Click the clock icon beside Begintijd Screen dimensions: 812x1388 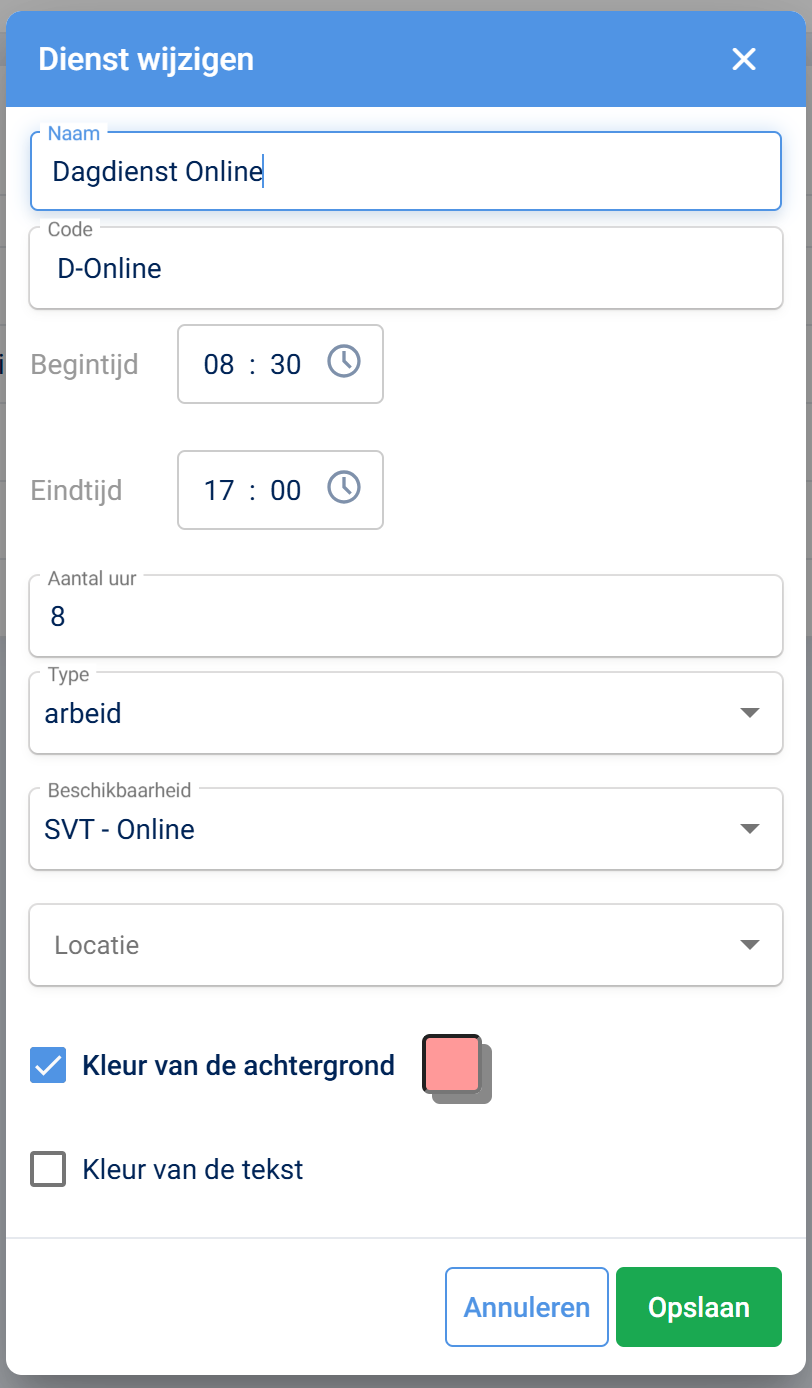344,361
